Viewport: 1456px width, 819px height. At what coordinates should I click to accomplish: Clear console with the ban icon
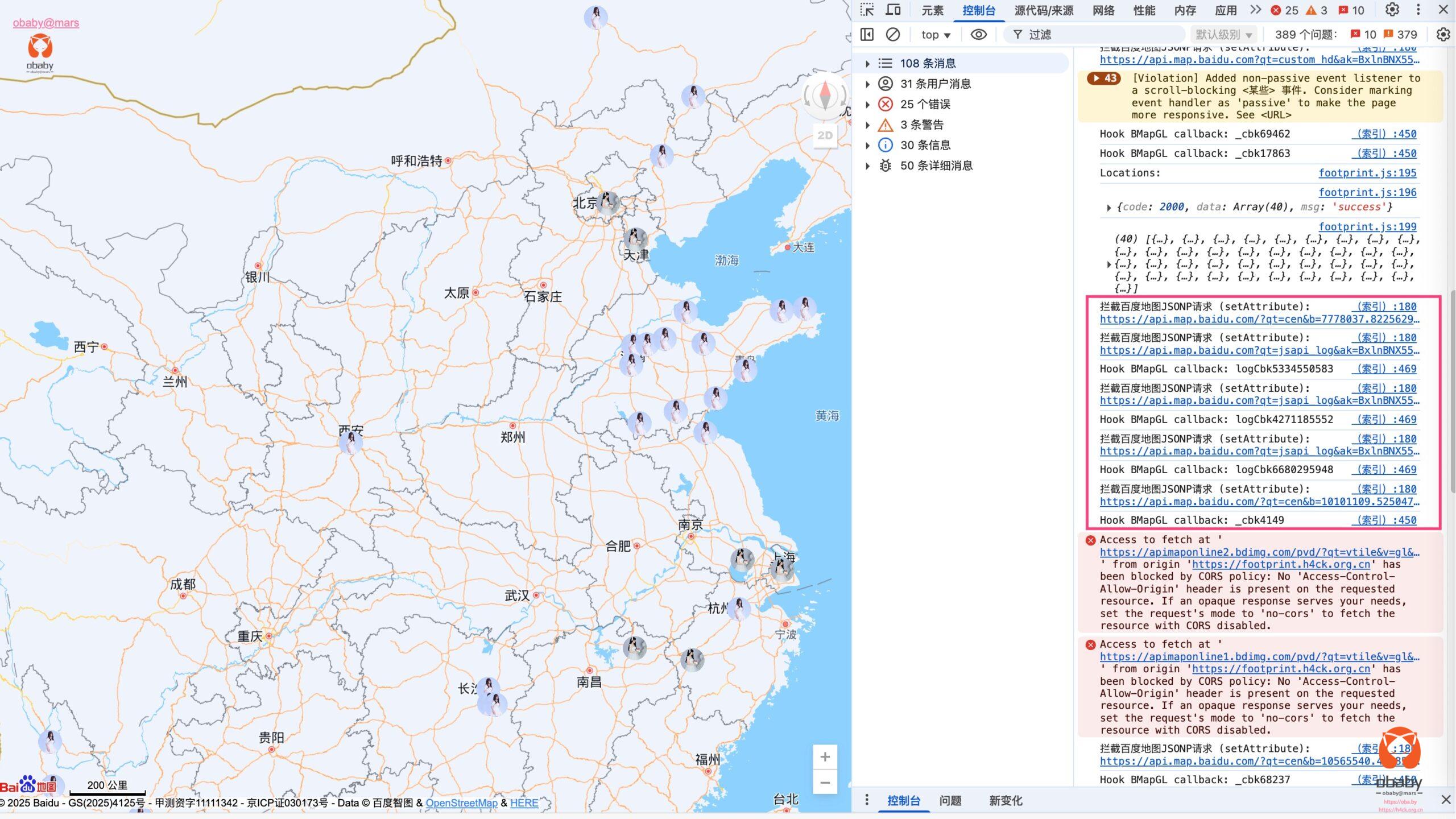click(893, 35)
